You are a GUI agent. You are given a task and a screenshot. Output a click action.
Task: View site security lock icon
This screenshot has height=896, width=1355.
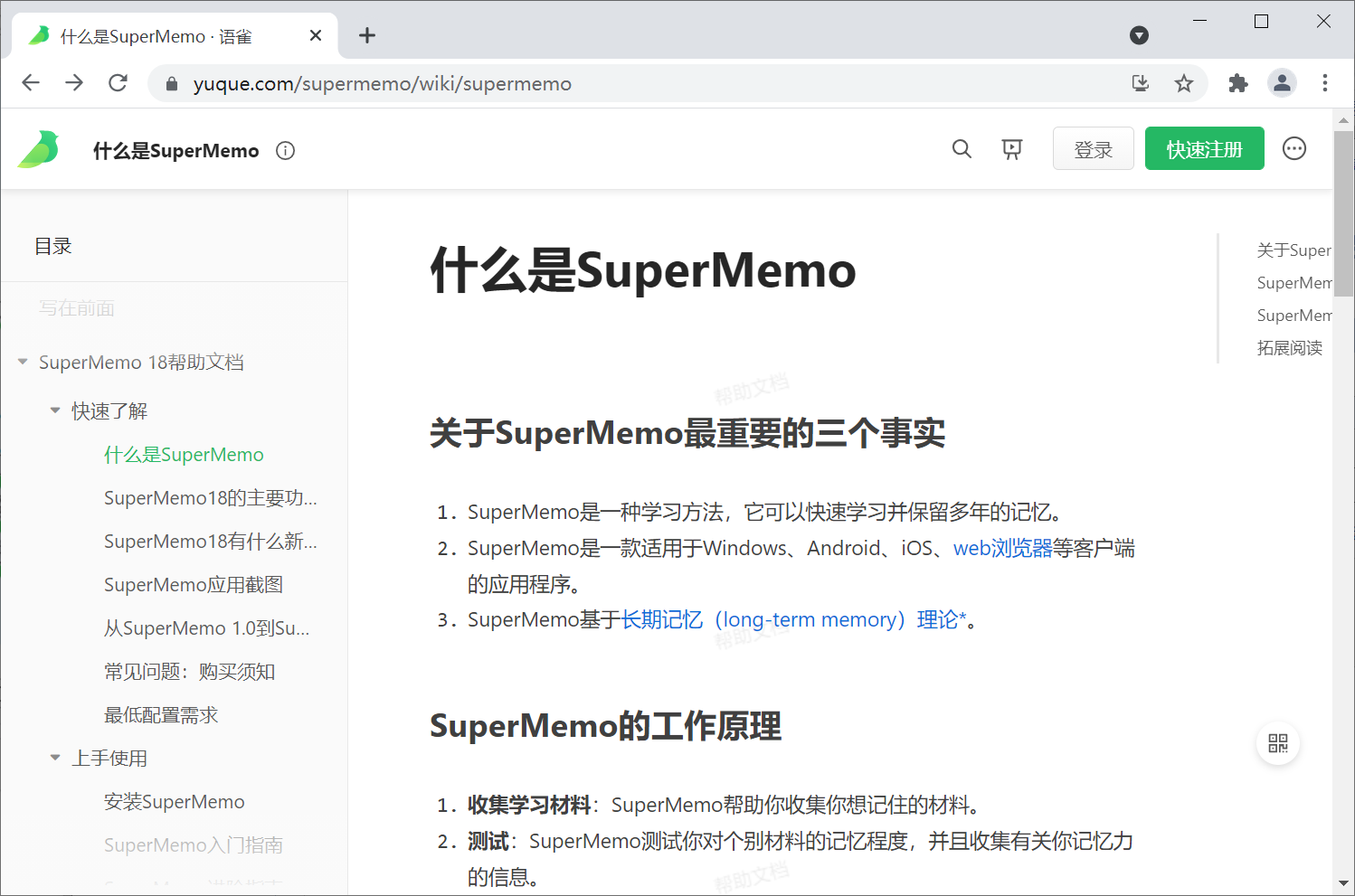pos(171,84)
